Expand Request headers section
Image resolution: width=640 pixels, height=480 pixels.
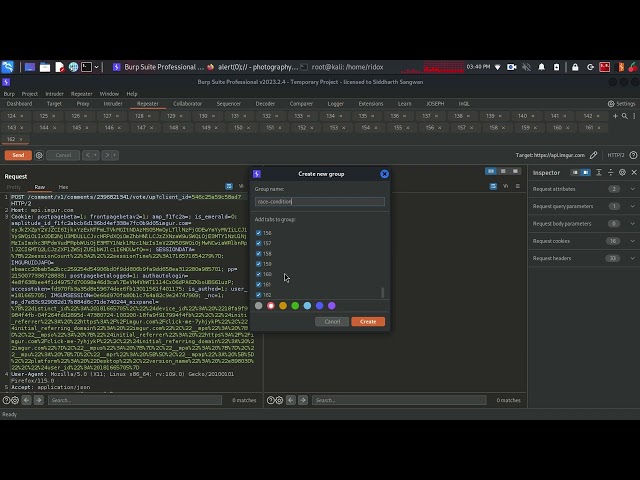coord(631,258)
